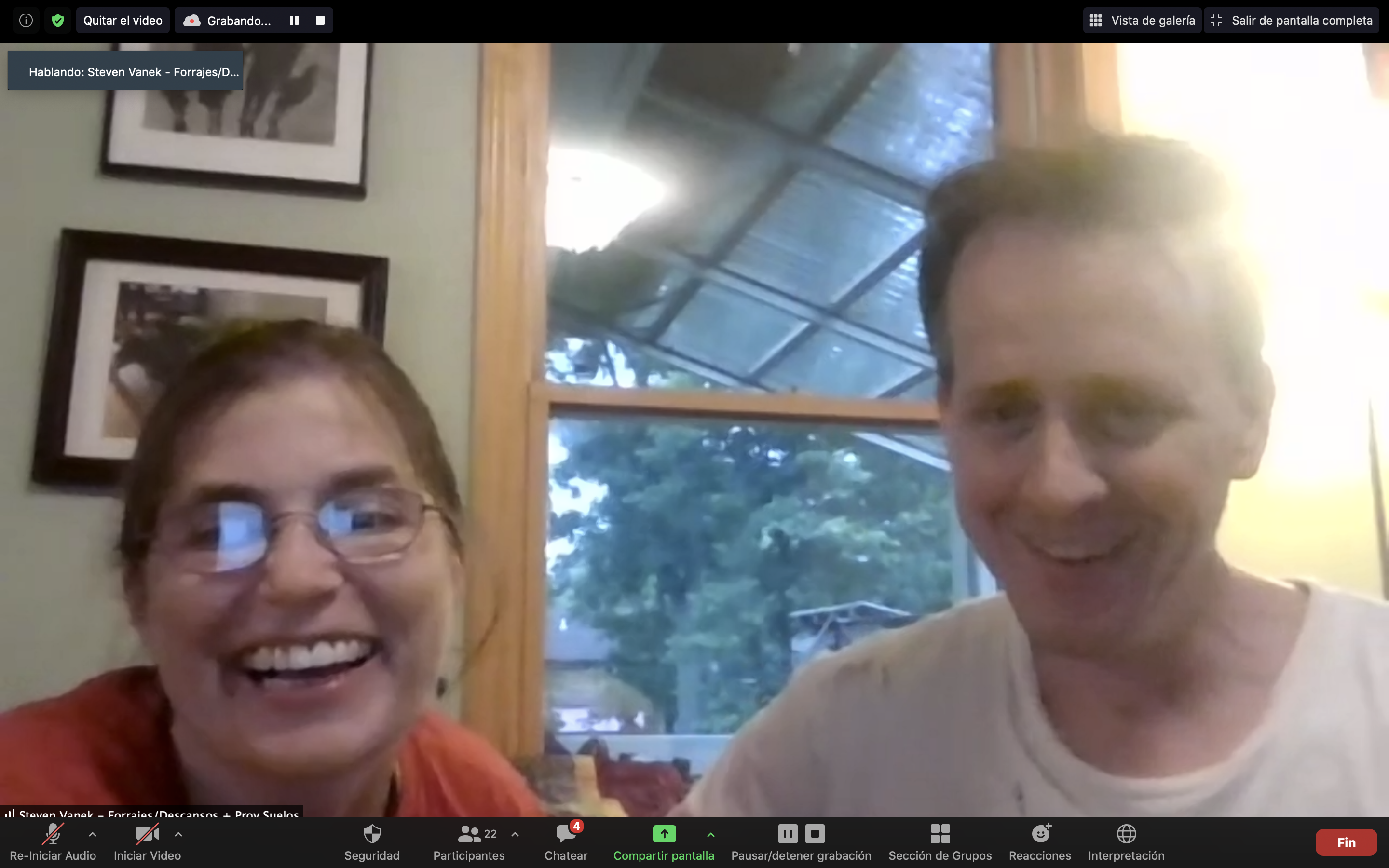The image size is (1389, 868).
Task: Open the meeting info icon
Action: 26,21
